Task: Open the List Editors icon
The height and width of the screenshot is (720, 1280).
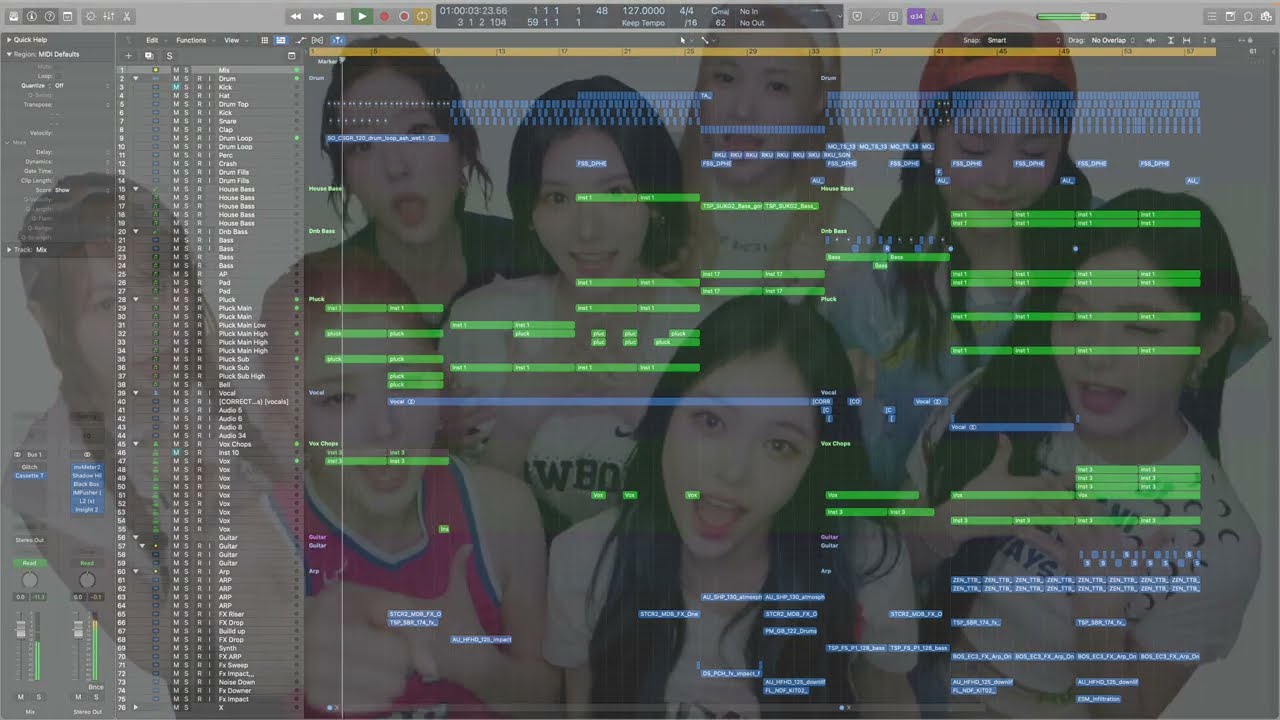Action: (x=1212, y=16)
